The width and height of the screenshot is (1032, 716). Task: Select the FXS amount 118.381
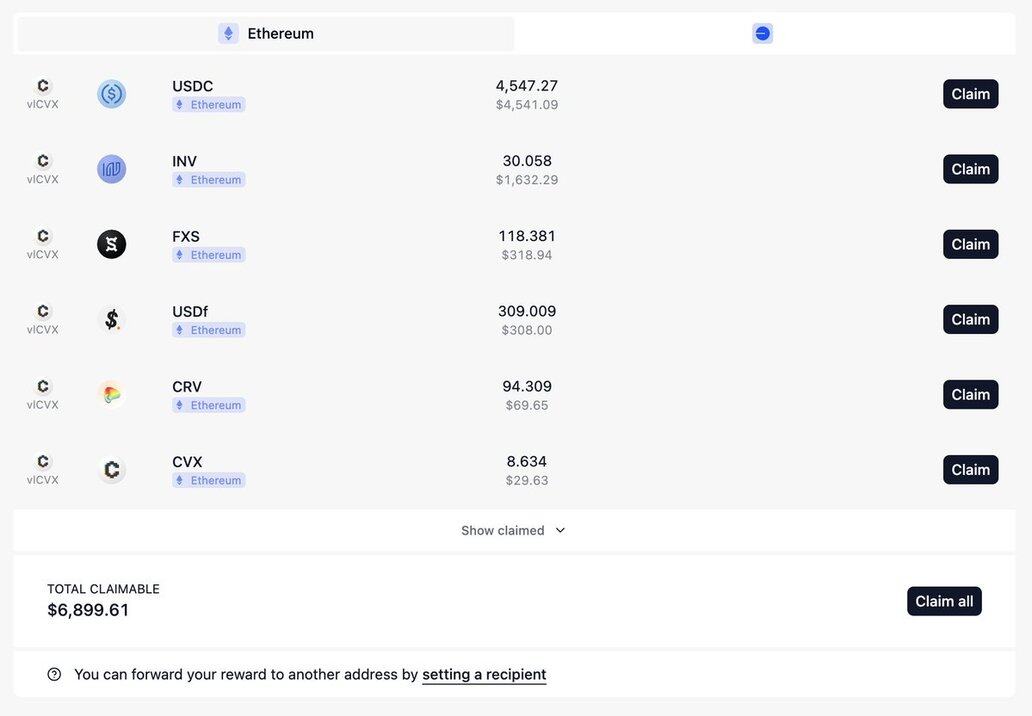(x=527, y=236)
